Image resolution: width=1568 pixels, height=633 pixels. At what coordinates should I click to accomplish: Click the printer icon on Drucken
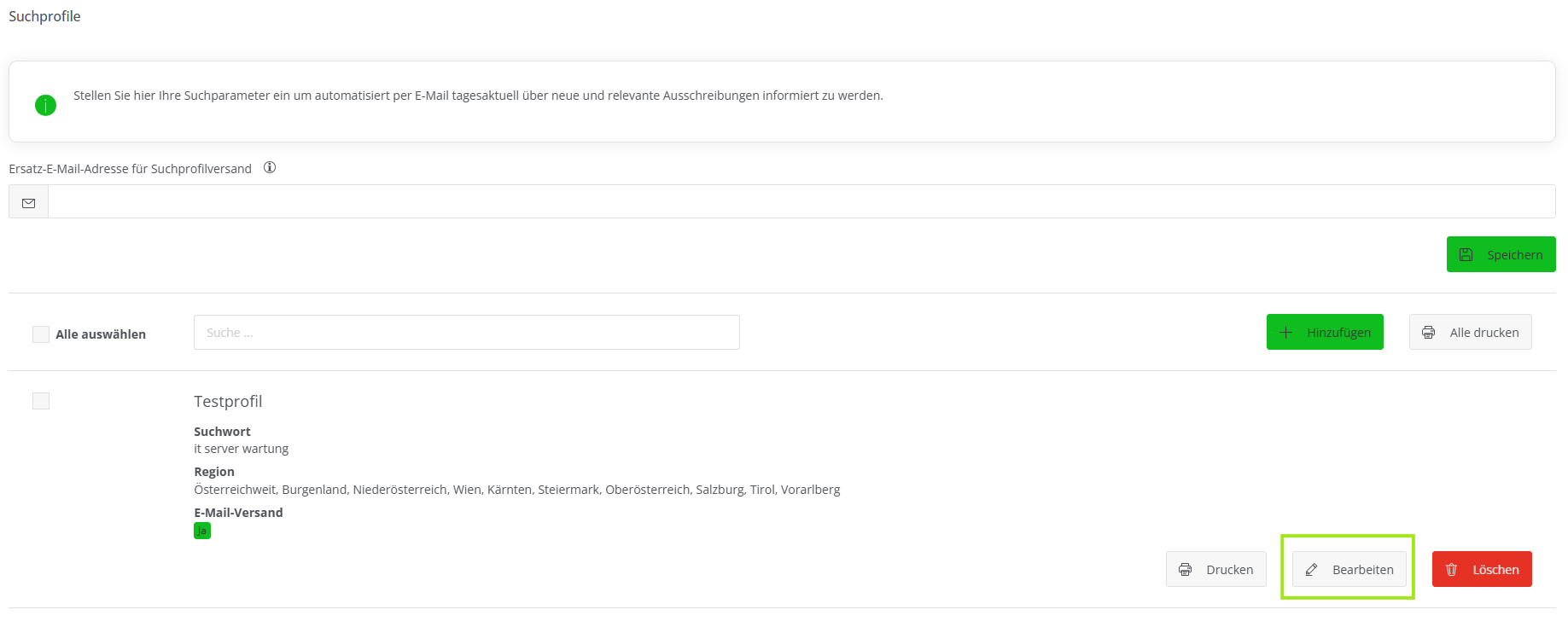1186,570
